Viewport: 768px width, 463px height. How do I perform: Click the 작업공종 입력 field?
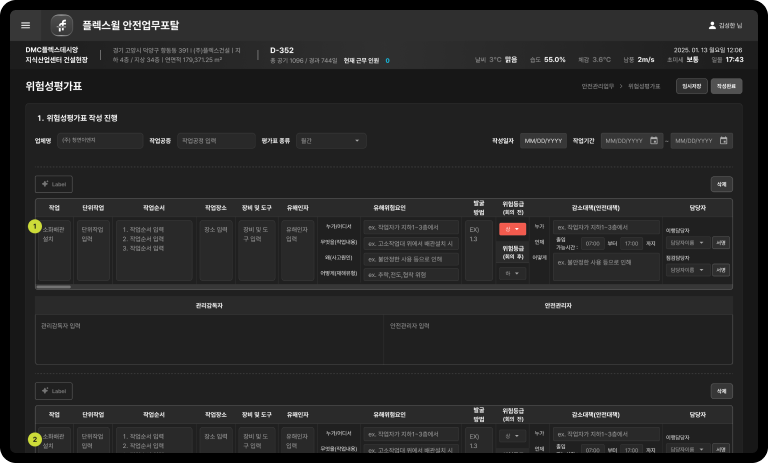coord(216,141)
